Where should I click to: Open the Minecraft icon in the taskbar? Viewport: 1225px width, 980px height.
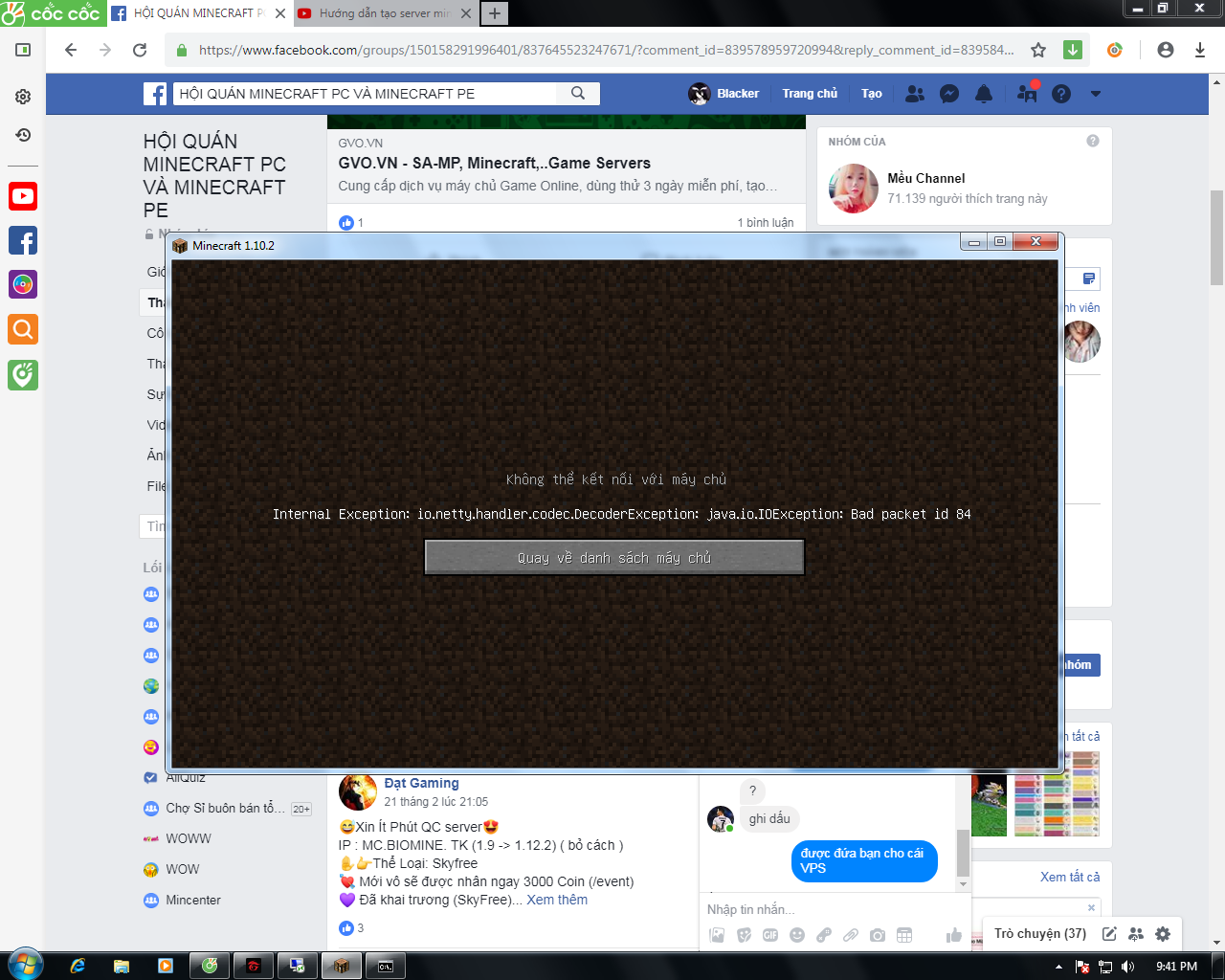point(341,967)
